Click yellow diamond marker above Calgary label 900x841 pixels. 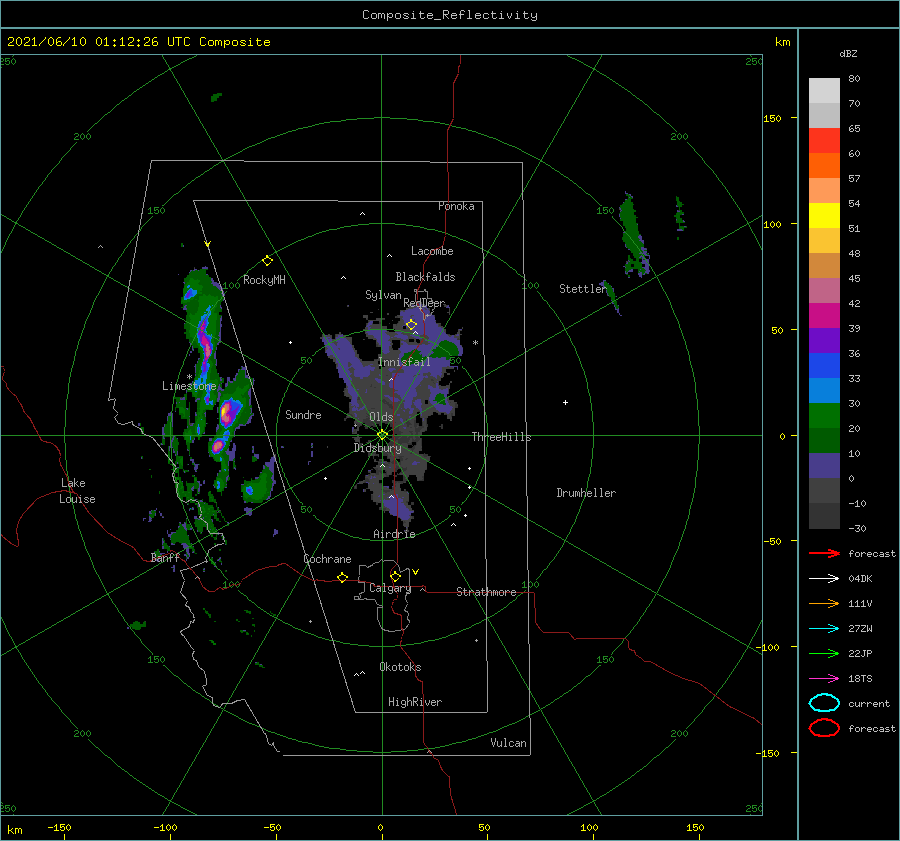[395, 576]
